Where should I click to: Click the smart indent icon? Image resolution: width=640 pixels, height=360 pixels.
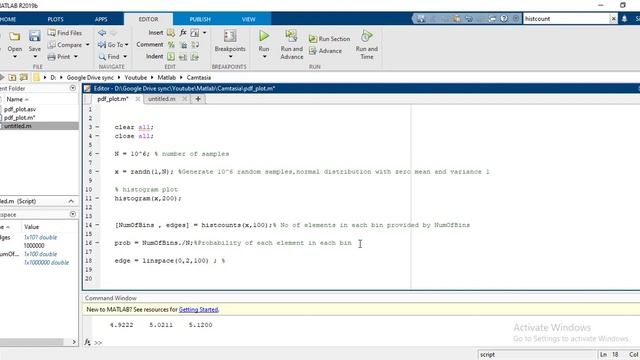click(x=171, y=57)
